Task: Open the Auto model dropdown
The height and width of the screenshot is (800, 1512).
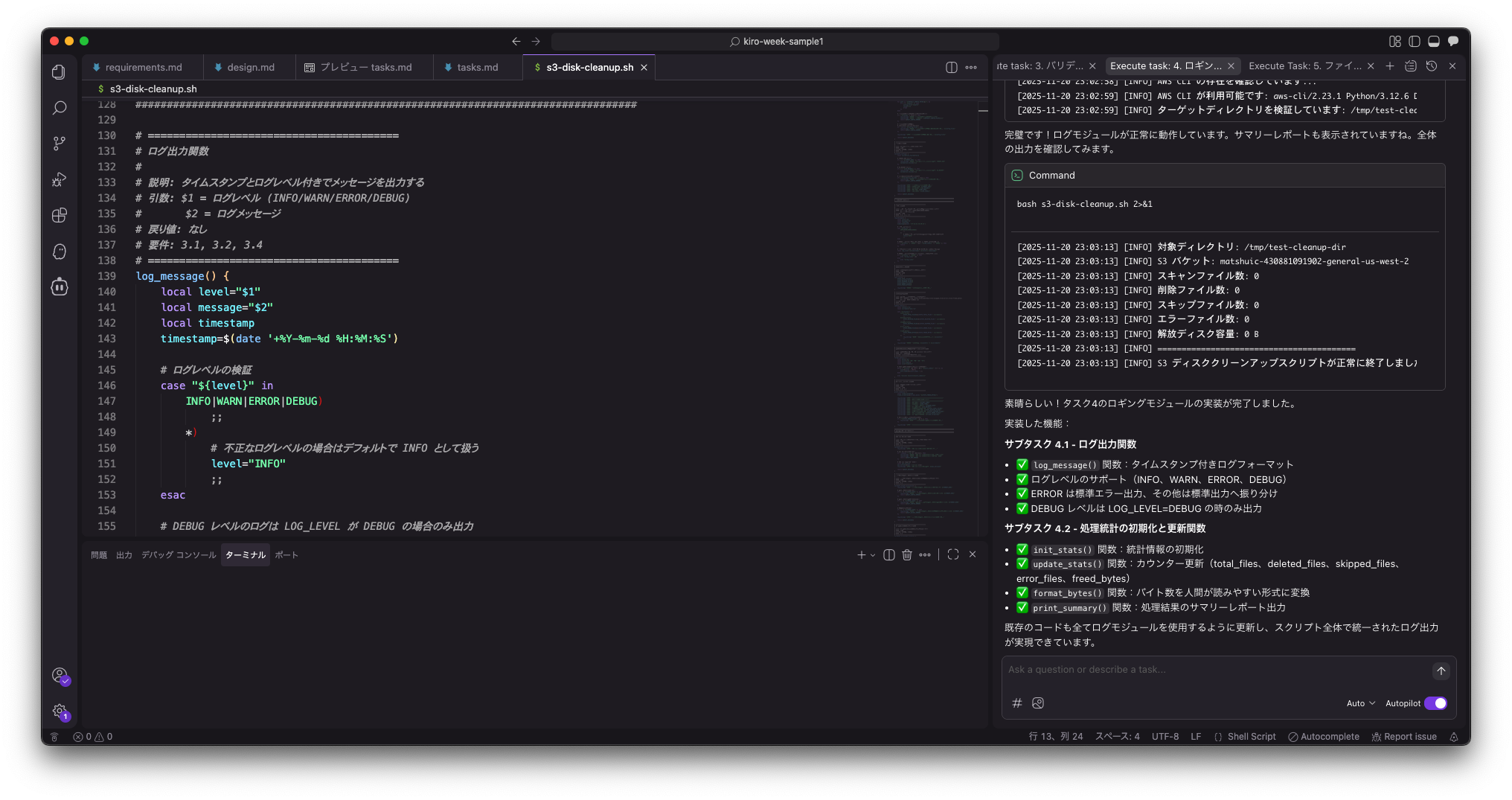Action: 1360,703
